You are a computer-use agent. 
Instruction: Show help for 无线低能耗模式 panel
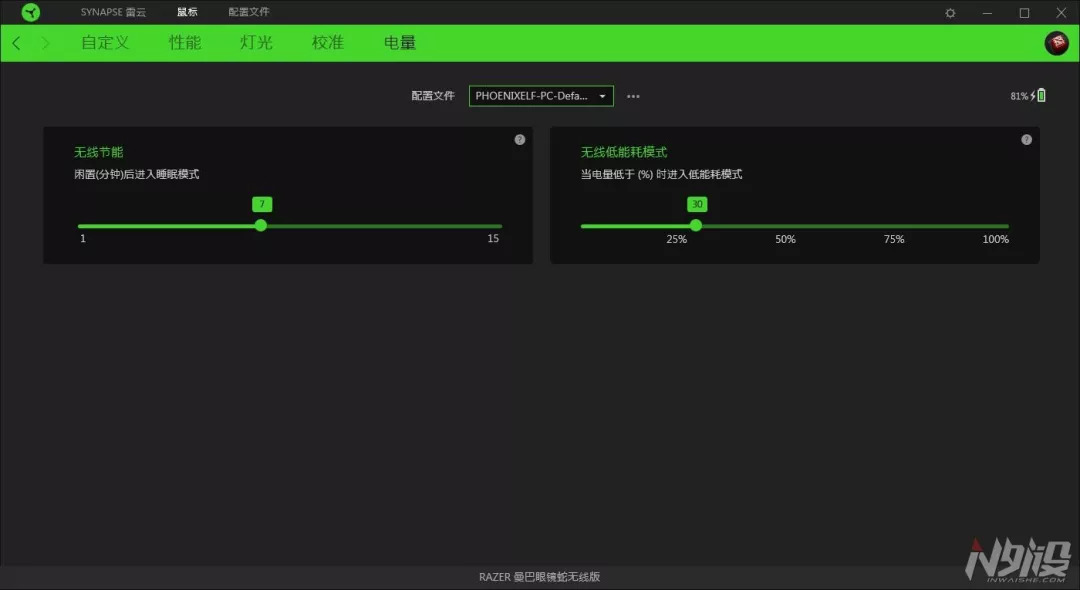1026,140
